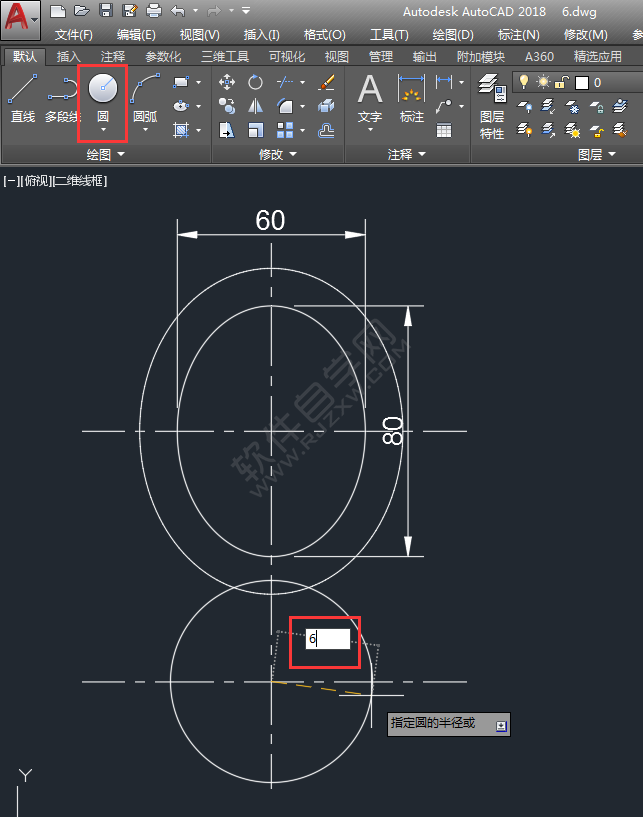Select the Offset tool
The image size is (643, 817).
[x=326, y=130]
